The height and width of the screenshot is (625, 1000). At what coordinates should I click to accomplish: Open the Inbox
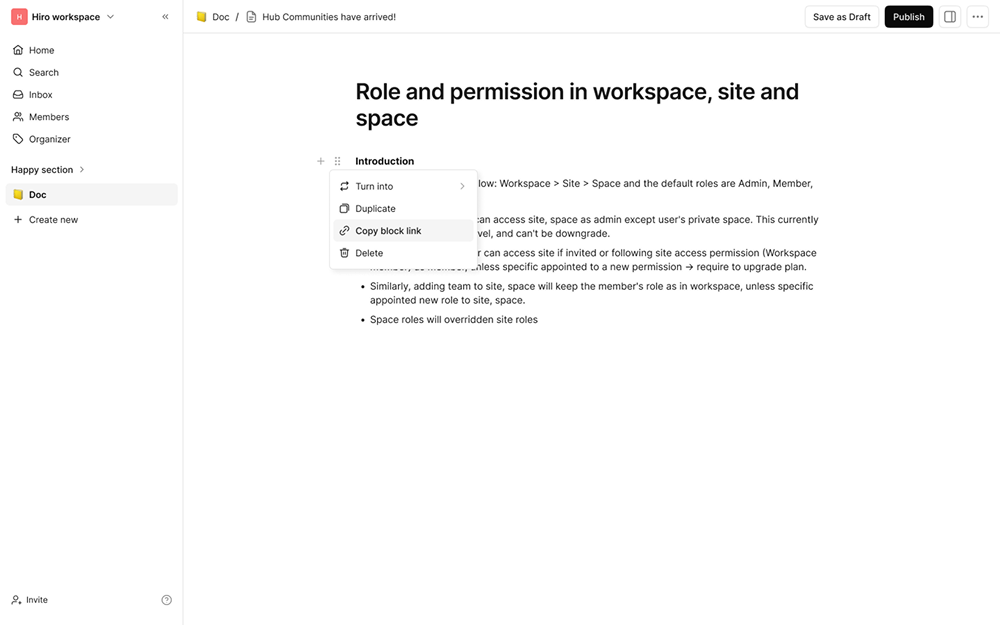[91, 94]
